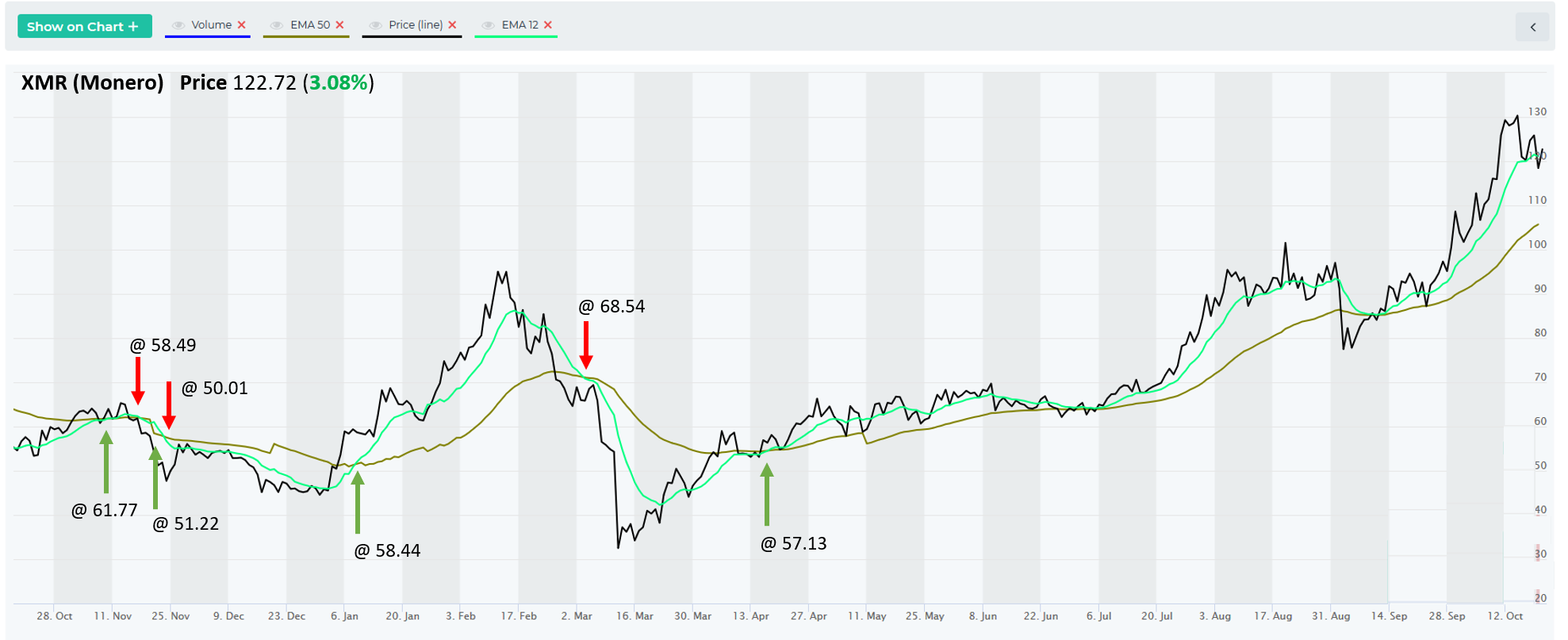The width and height of the screenshot is (1568, 640).
Task: Click the green 3.08% change value
Action: [339, 82]
